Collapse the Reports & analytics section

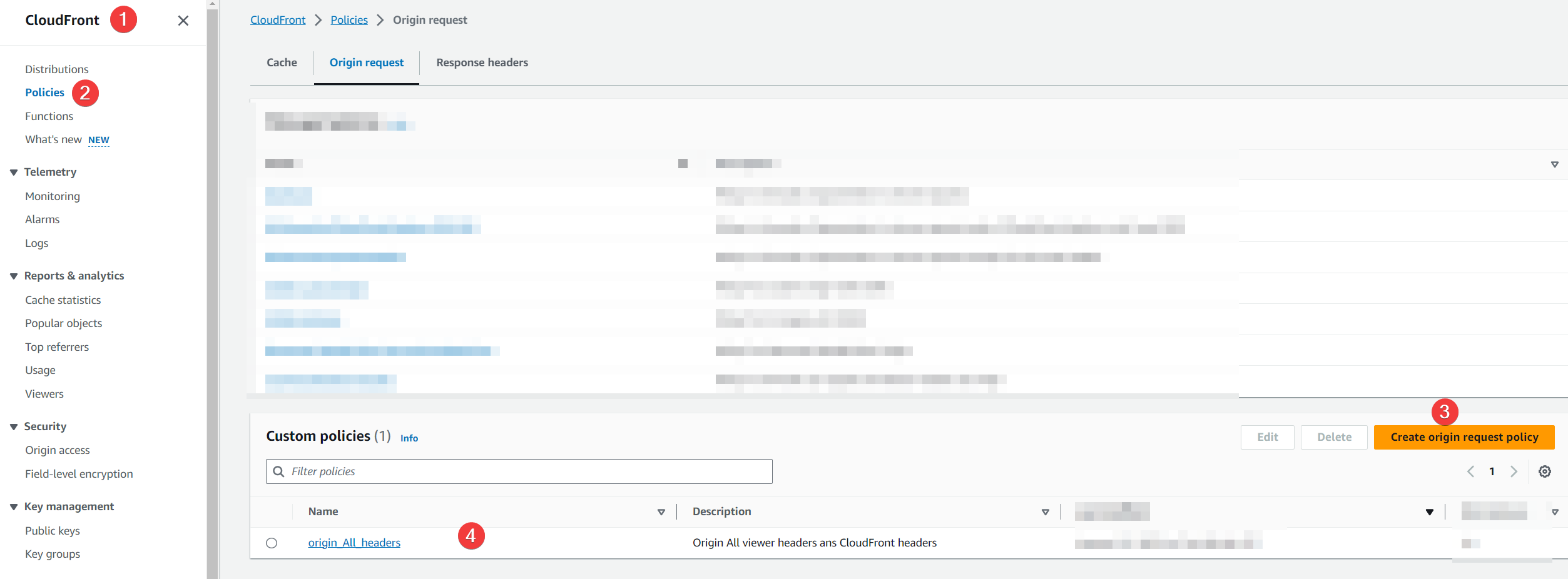[14, 276]
